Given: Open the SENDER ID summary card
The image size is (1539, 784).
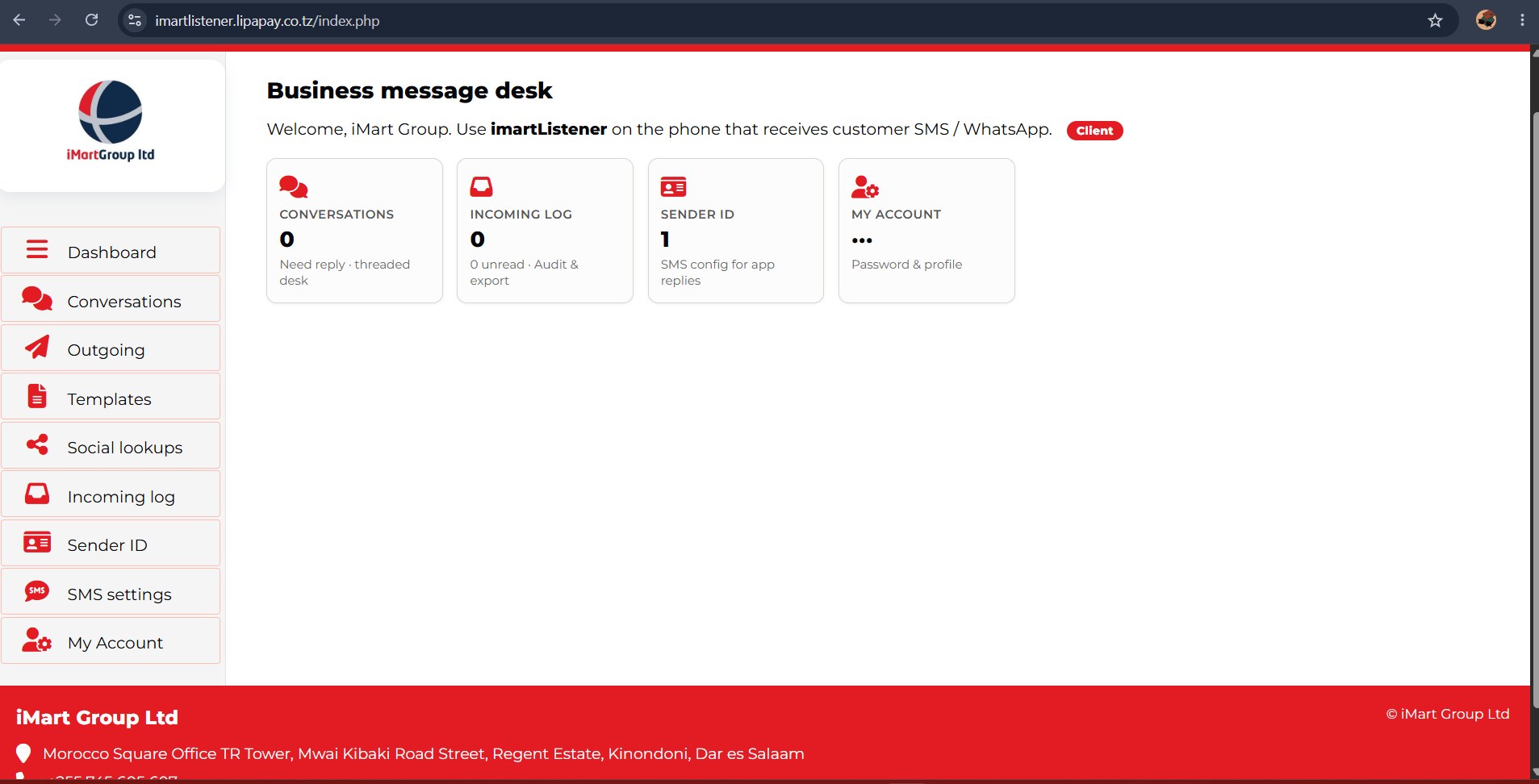Looking at the screenshot, I should (x=736, y=231).
